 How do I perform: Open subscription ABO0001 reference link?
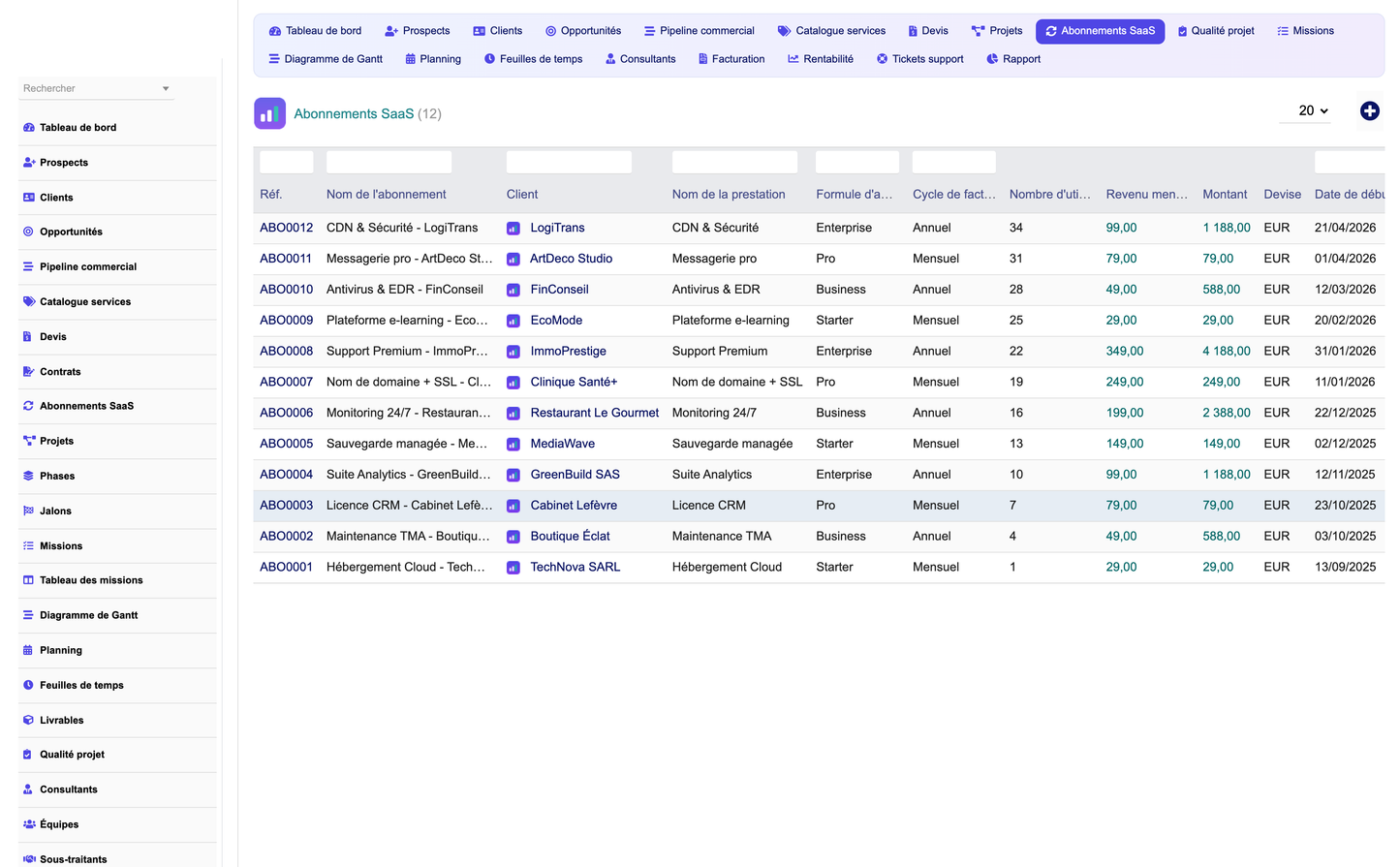click(x=287, y=567)
